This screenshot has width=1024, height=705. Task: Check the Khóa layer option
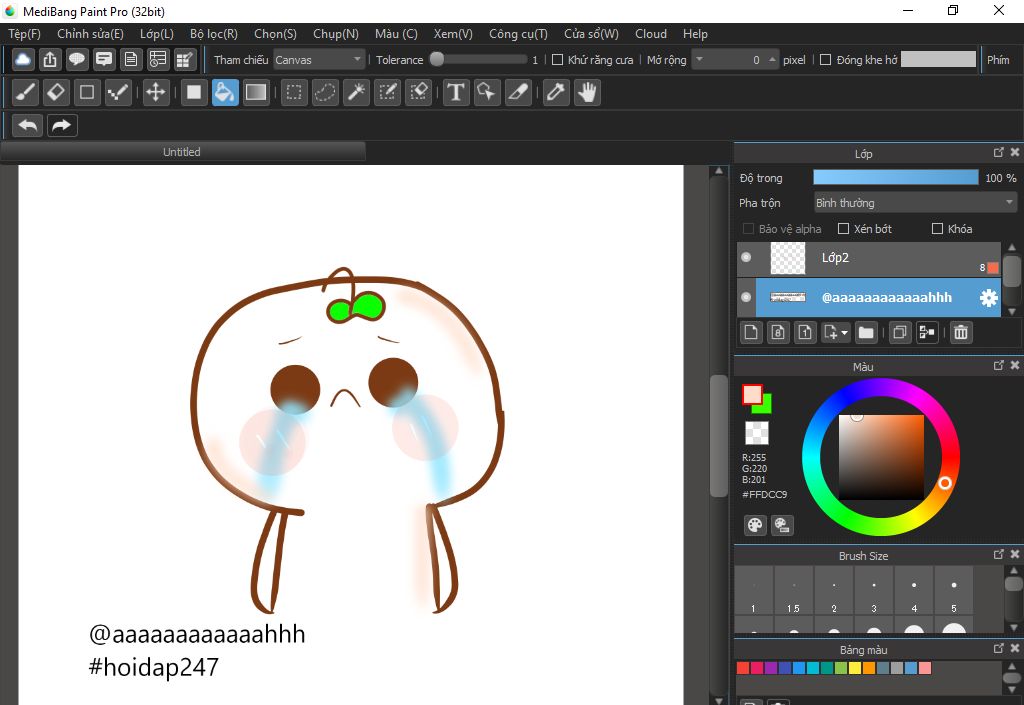937,228
